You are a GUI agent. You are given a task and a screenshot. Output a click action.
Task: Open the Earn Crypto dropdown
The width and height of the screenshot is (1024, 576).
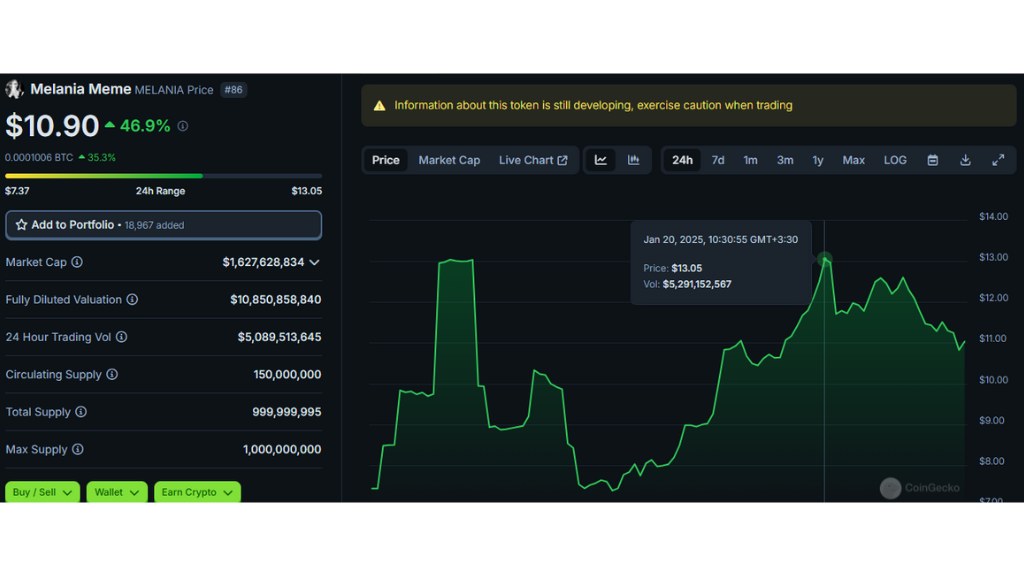click(197, 492)
